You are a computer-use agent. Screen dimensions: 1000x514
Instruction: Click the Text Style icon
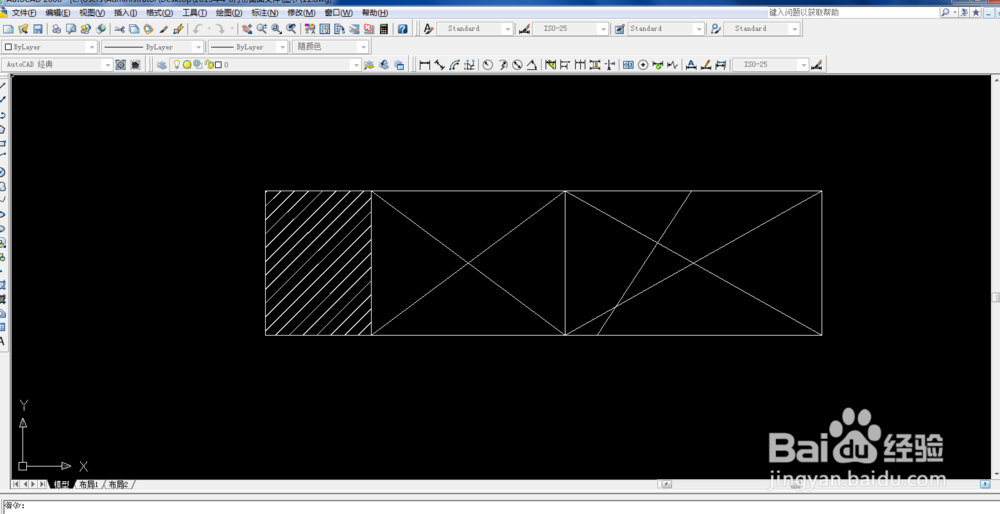[428, 29]
